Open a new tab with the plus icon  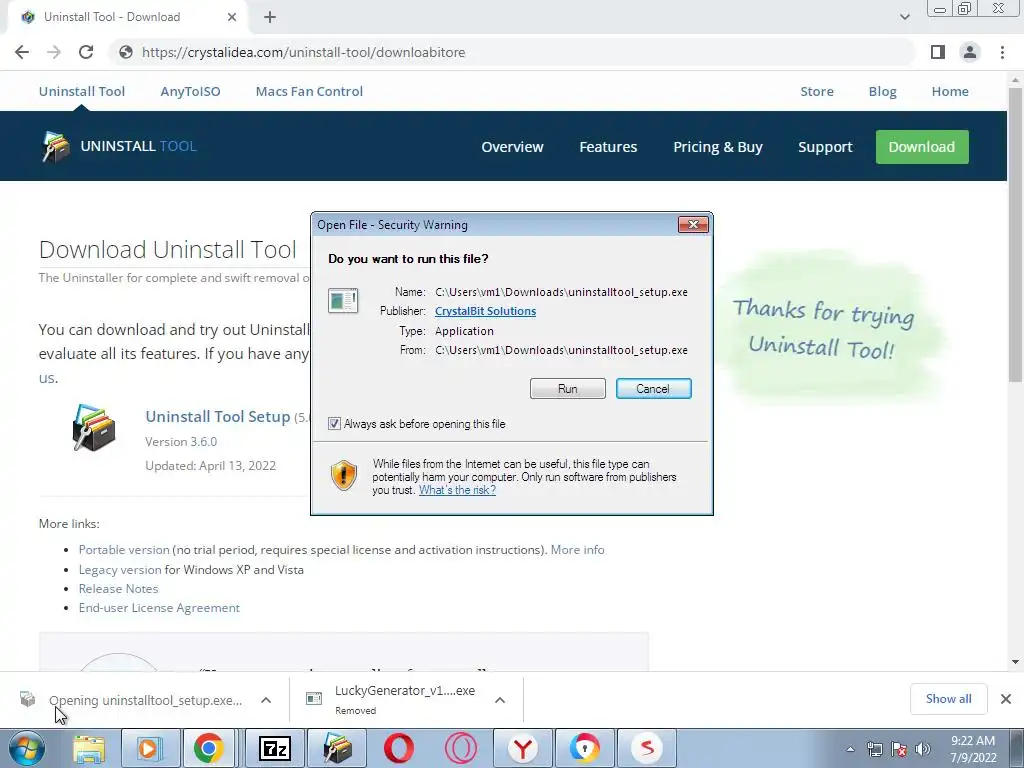[x=270, y=17]
